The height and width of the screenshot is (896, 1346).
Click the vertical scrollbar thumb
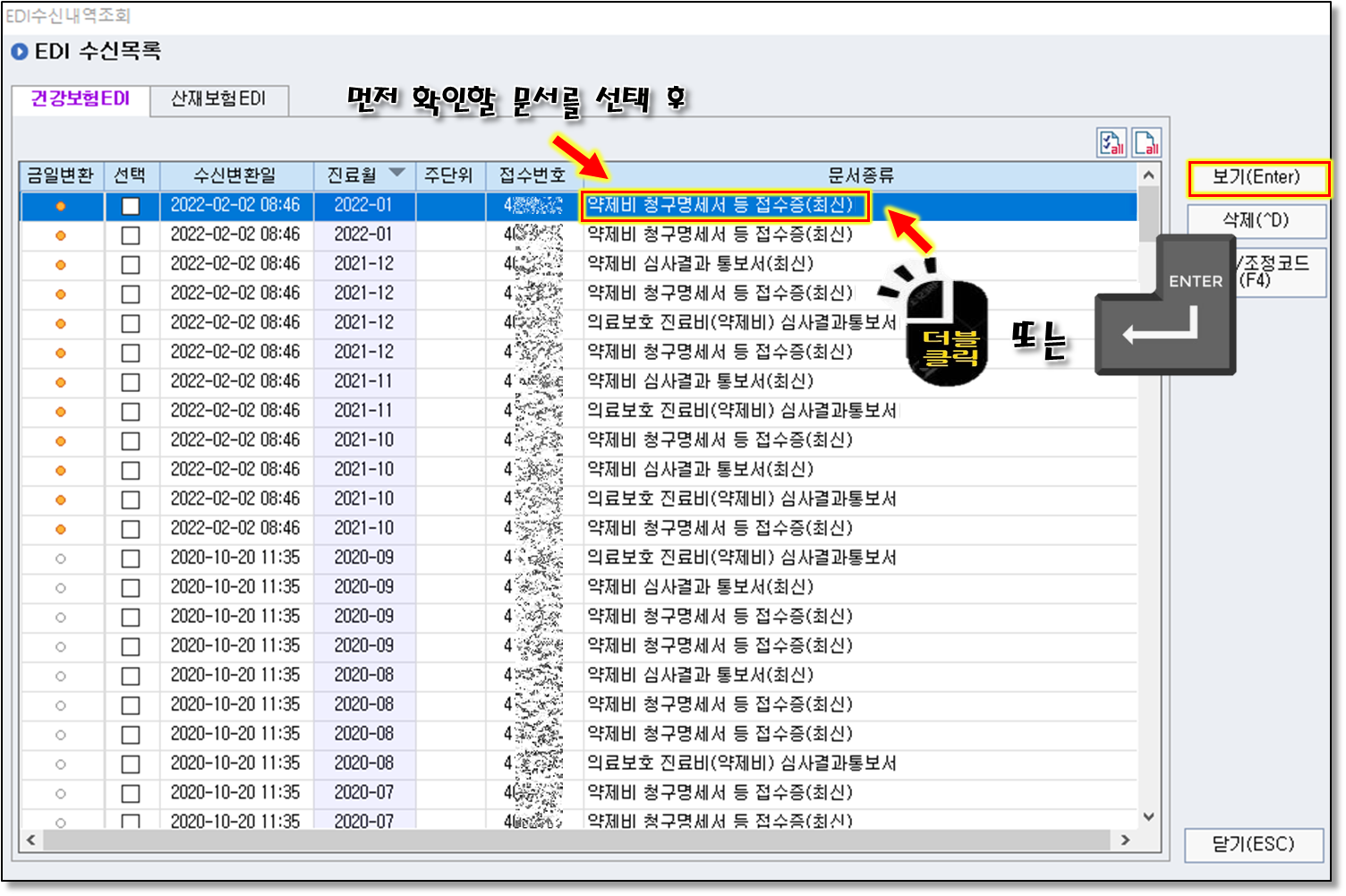[x=1149, y=213]
